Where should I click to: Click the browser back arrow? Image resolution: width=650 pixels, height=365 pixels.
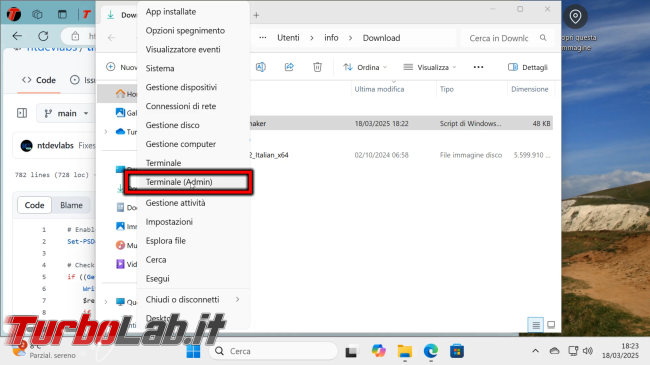click(x=17, y=36)
